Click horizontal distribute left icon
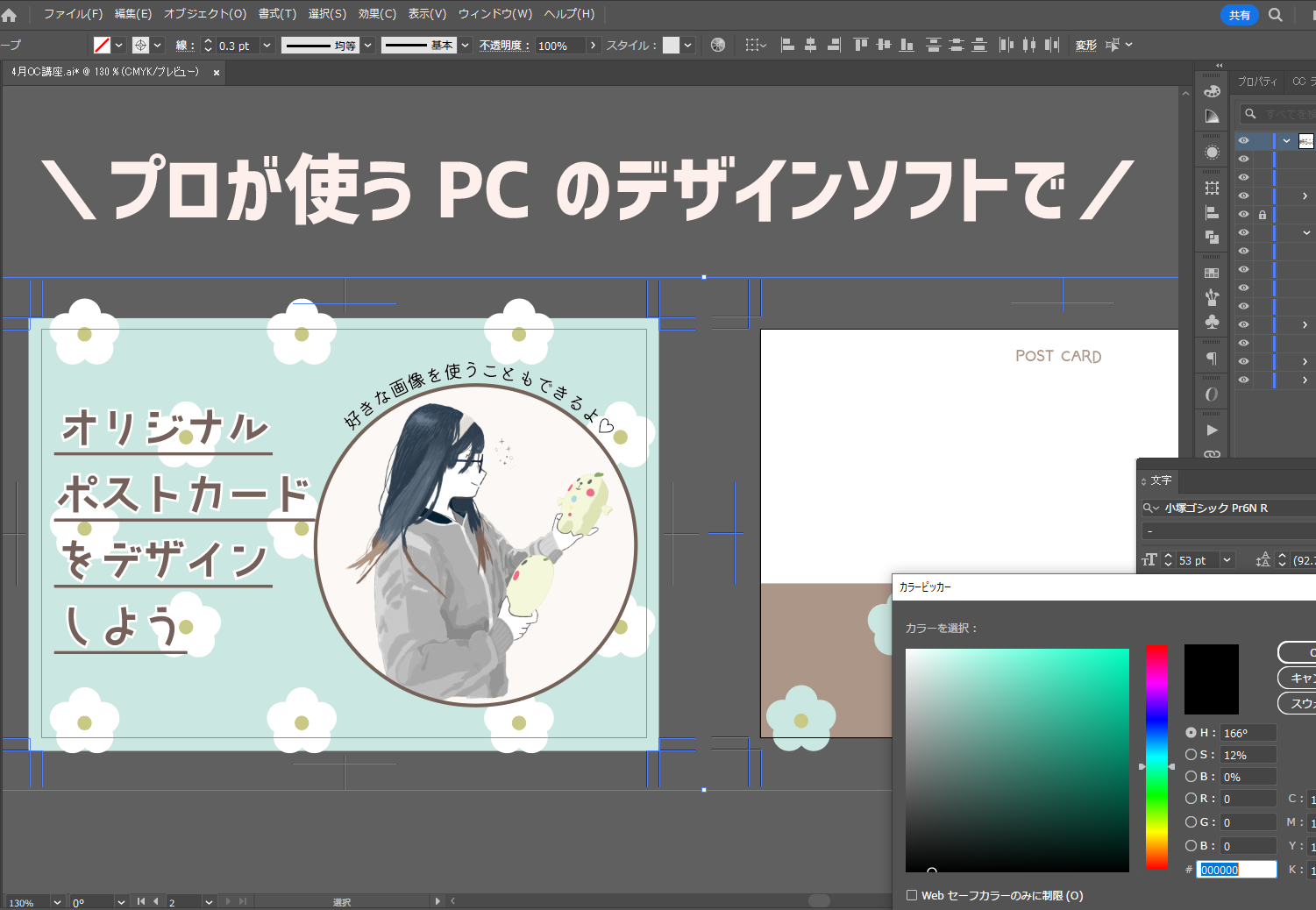Screen dimensions: 1316x910 pos(1007,45)
